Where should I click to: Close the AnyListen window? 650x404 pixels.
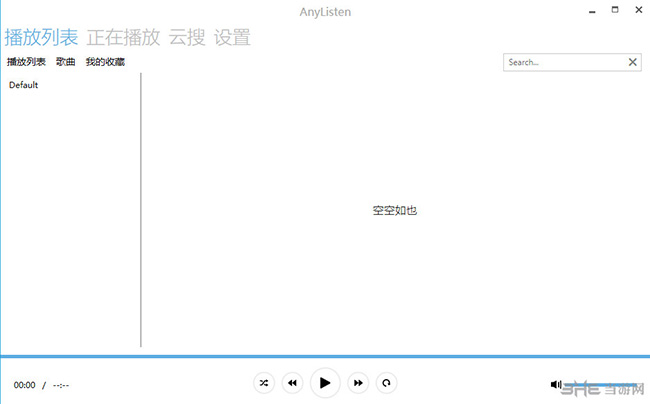coord(639,10)
